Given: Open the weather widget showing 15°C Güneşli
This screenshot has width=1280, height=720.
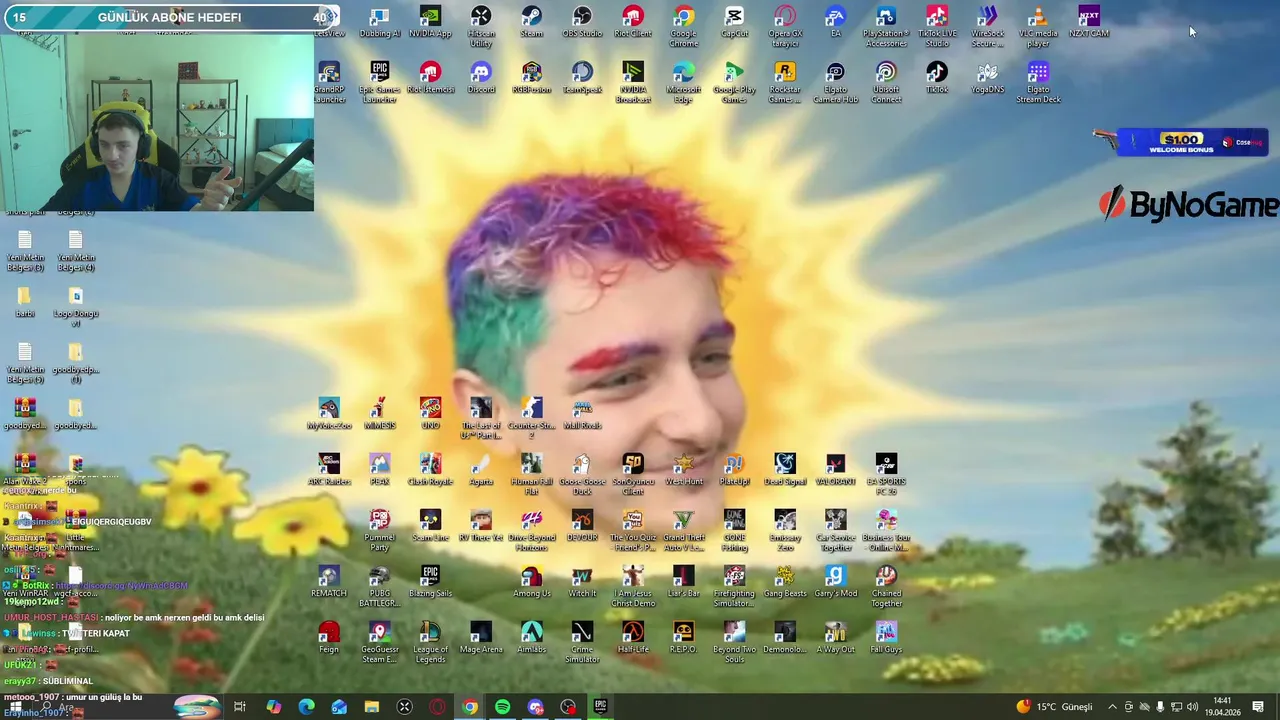Looking at the screenshot, I should pyautogui.click(x=1054, y=707).
